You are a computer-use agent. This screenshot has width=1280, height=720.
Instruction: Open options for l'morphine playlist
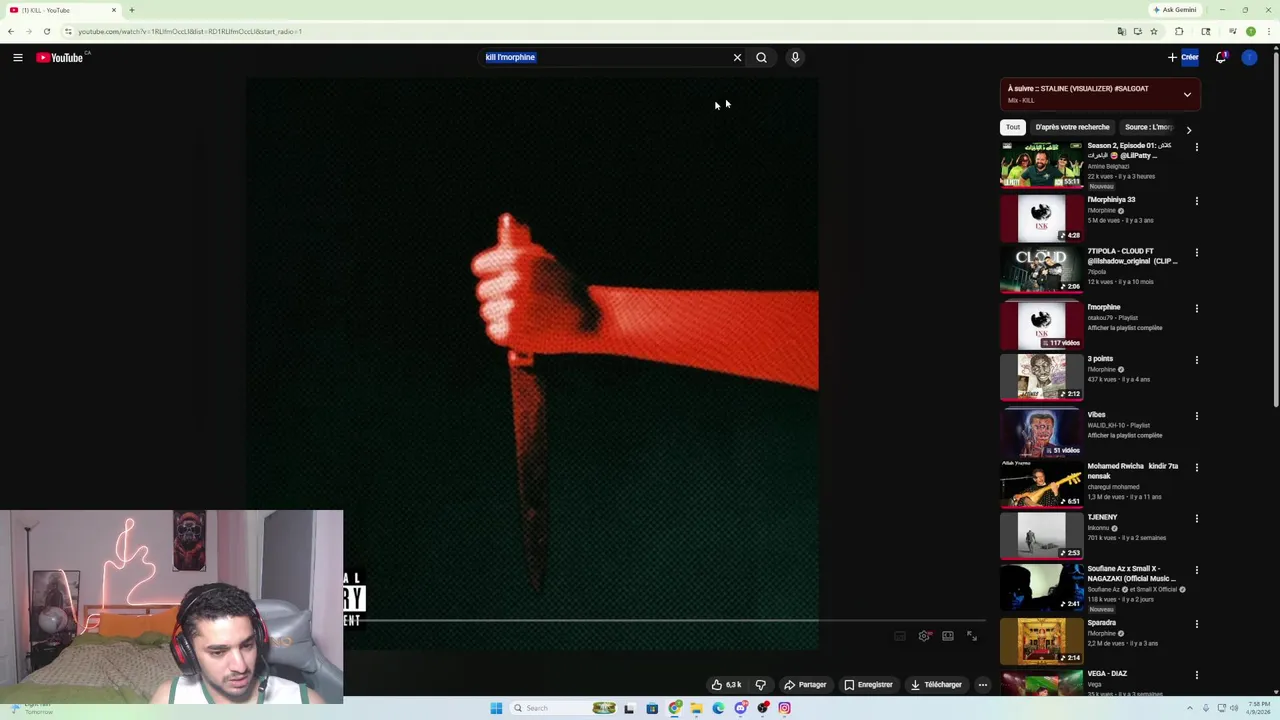[x=1196, y=309]
